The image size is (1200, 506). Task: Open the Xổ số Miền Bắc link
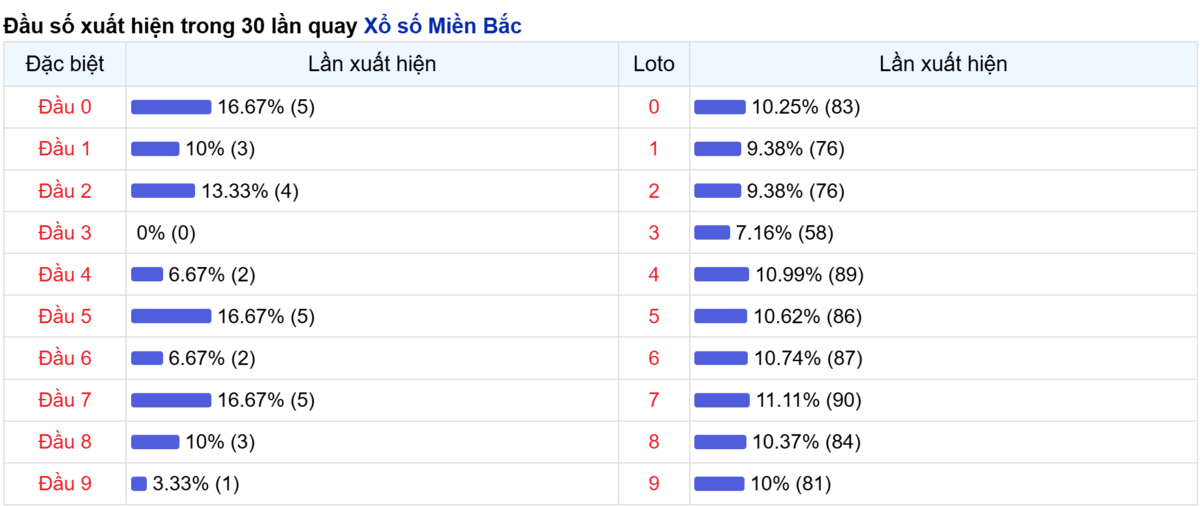click(x=441, y=27)
